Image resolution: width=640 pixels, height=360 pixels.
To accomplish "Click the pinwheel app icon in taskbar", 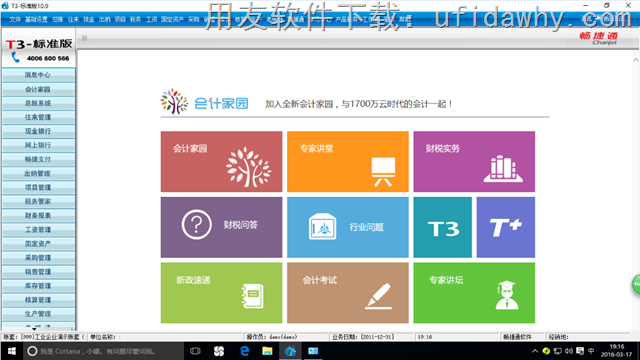I will coord(219,351).
